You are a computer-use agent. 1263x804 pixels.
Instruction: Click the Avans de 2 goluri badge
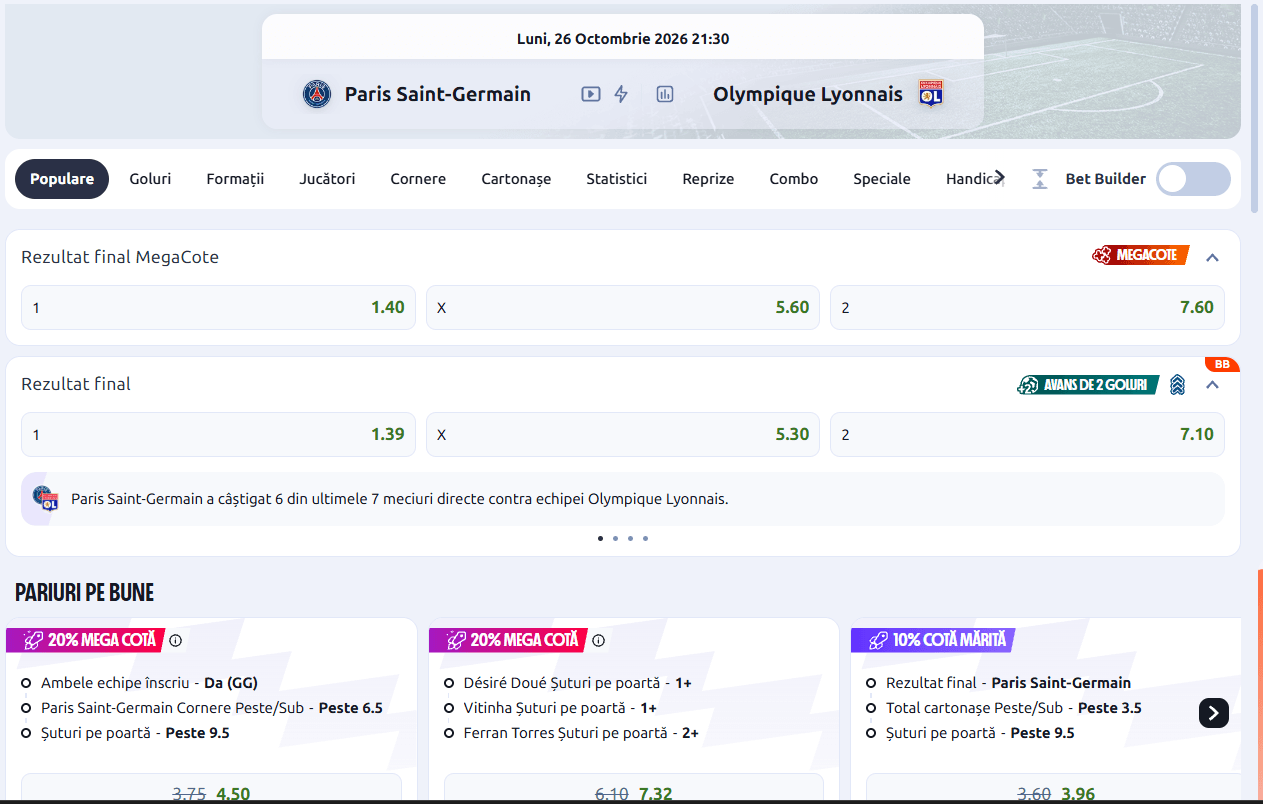click(x=1088, y=384)
